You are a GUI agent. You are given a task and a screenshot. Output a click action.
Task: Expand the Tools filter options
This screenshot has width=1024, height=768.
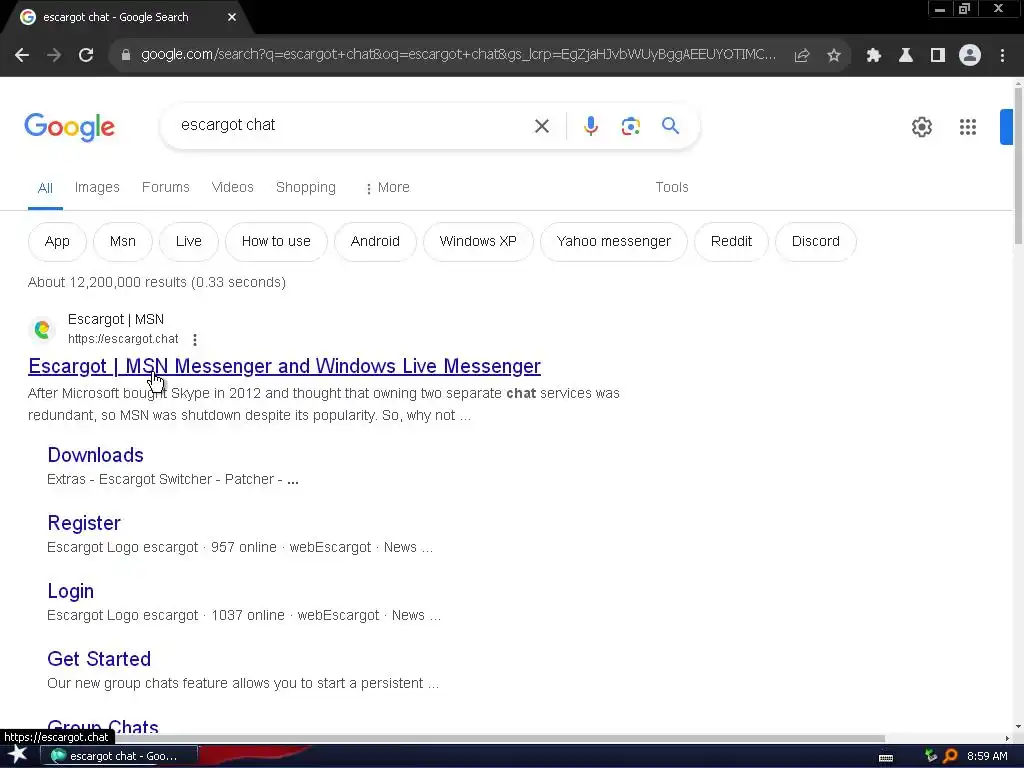coord(672,187)
